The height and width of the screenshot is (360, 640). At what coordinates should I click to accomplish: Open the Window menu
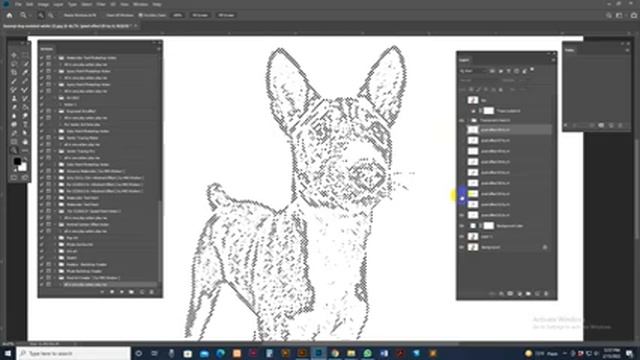(140, 4)
